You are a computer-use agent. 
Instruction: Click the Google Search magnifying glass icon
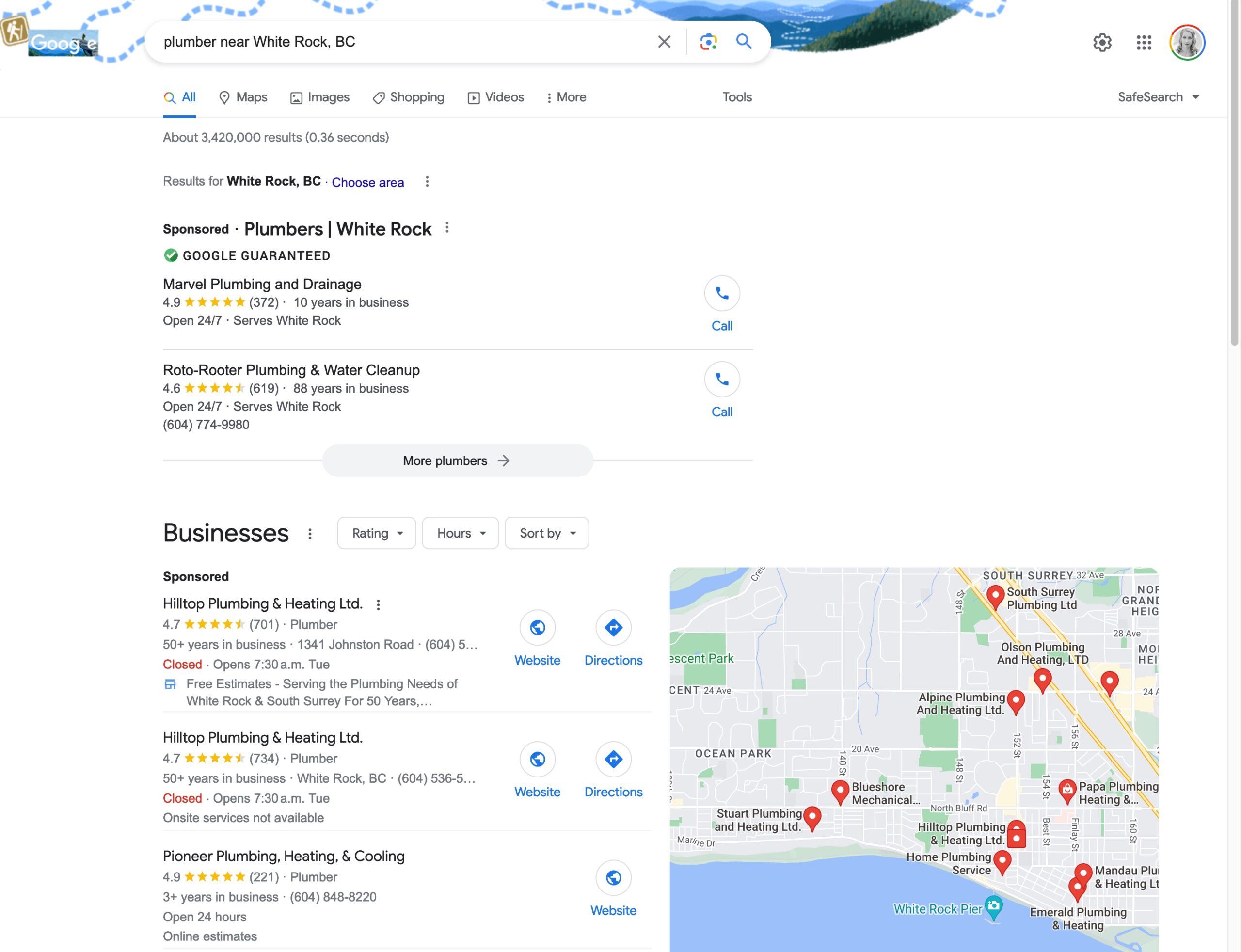[x=744, y=41]
